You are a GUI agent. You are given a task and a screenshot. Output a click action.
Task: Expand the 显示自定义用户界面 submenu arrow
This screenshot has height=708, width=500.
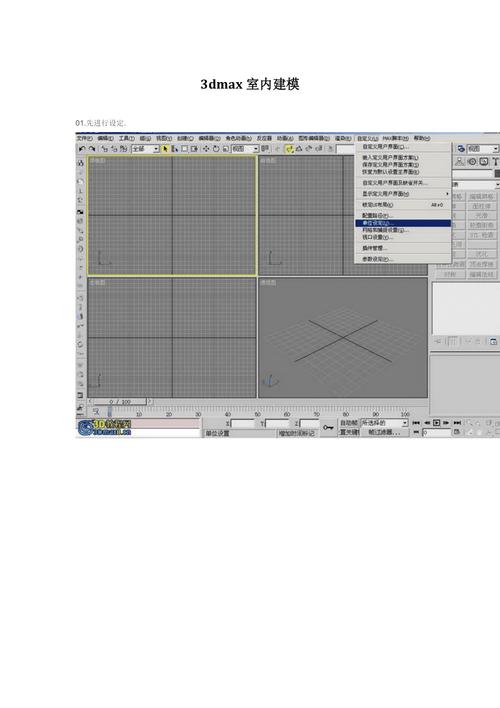coord(448,194)
